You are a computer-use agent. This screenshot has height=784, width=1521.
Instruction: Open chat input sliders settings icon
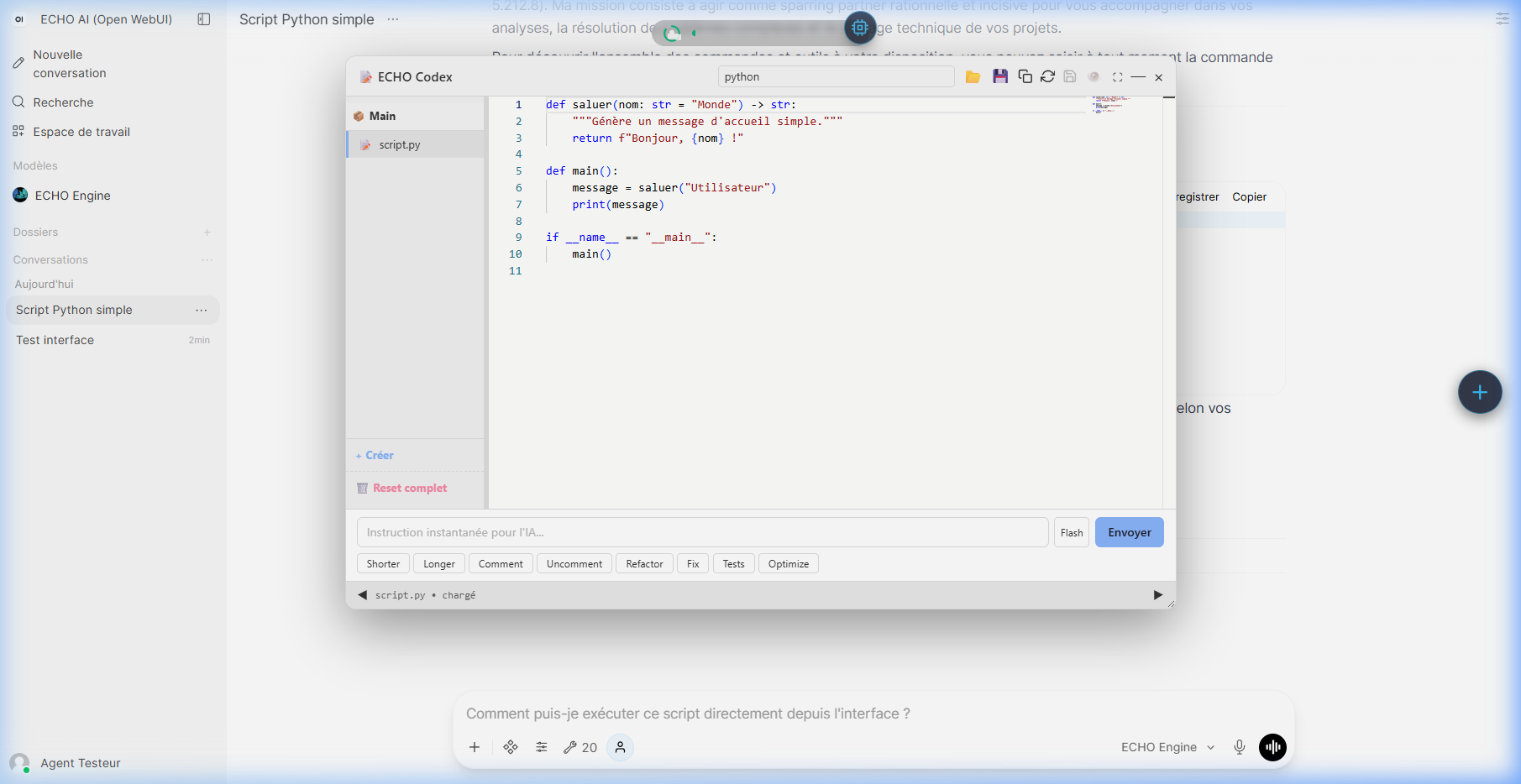click(x=542, y=747)
